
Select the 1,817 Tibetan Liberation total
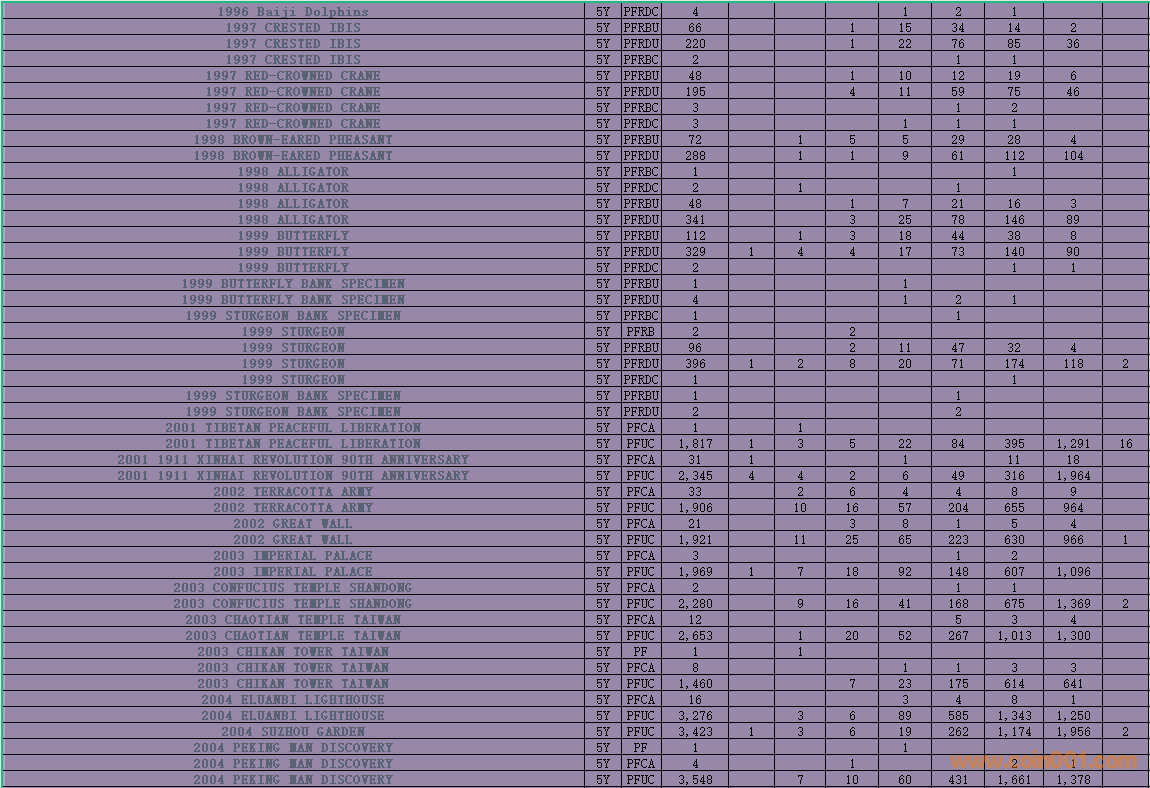click(x=695, y=444)
